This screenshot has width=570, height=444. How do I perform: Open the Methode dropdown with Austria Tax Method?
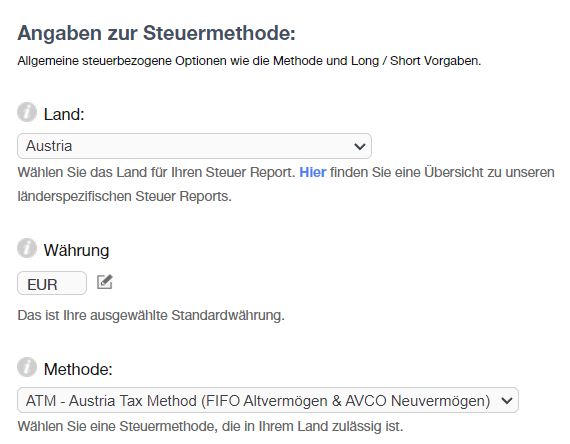coord(268,400)
